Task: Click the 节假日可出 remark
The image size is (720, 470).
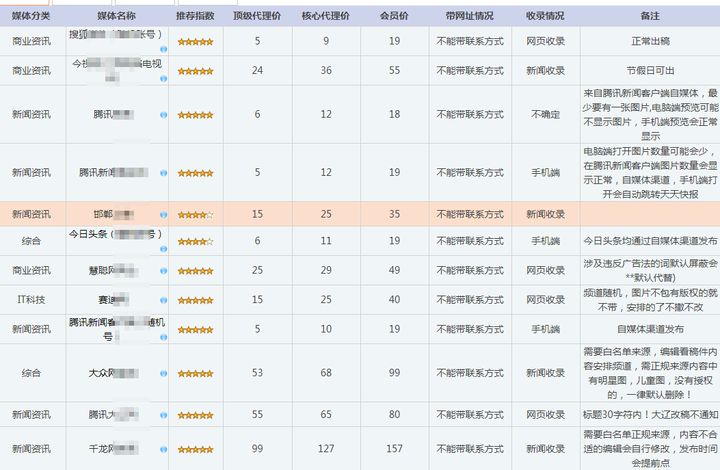Action: pos(650,71)
